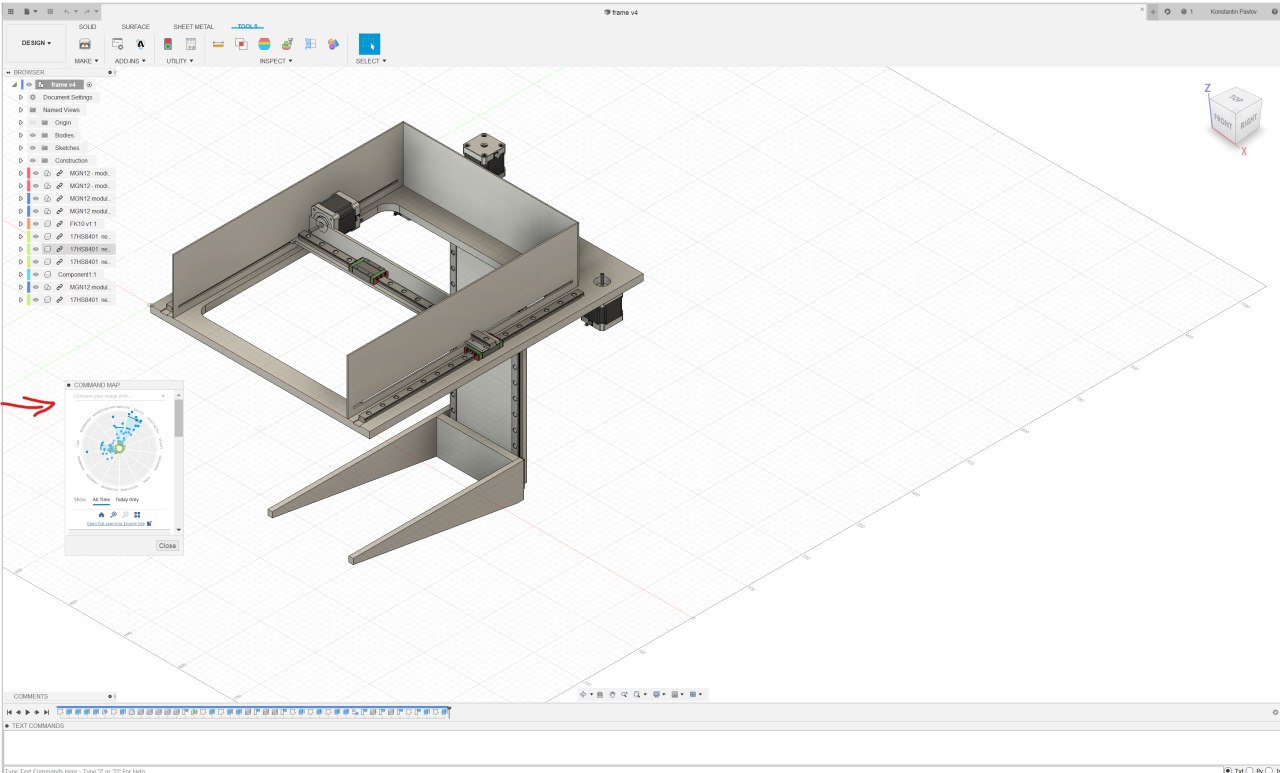Toggle visibility of frame v4 root

29,85
